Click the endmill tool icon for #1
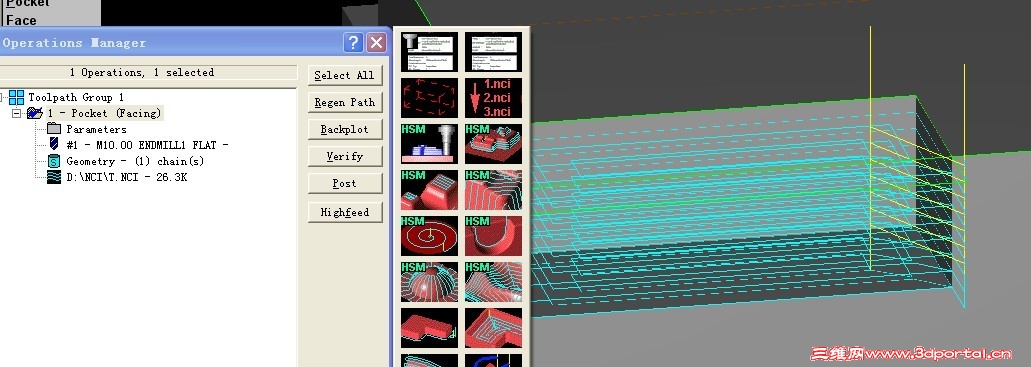 54,144
